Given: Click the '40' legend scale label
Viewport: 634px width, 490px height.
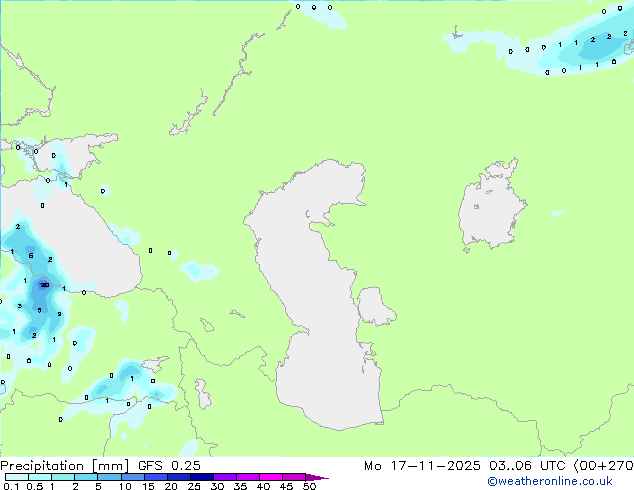Looking at the screenshot, I should pyautogui.click(x=263, y=486).
